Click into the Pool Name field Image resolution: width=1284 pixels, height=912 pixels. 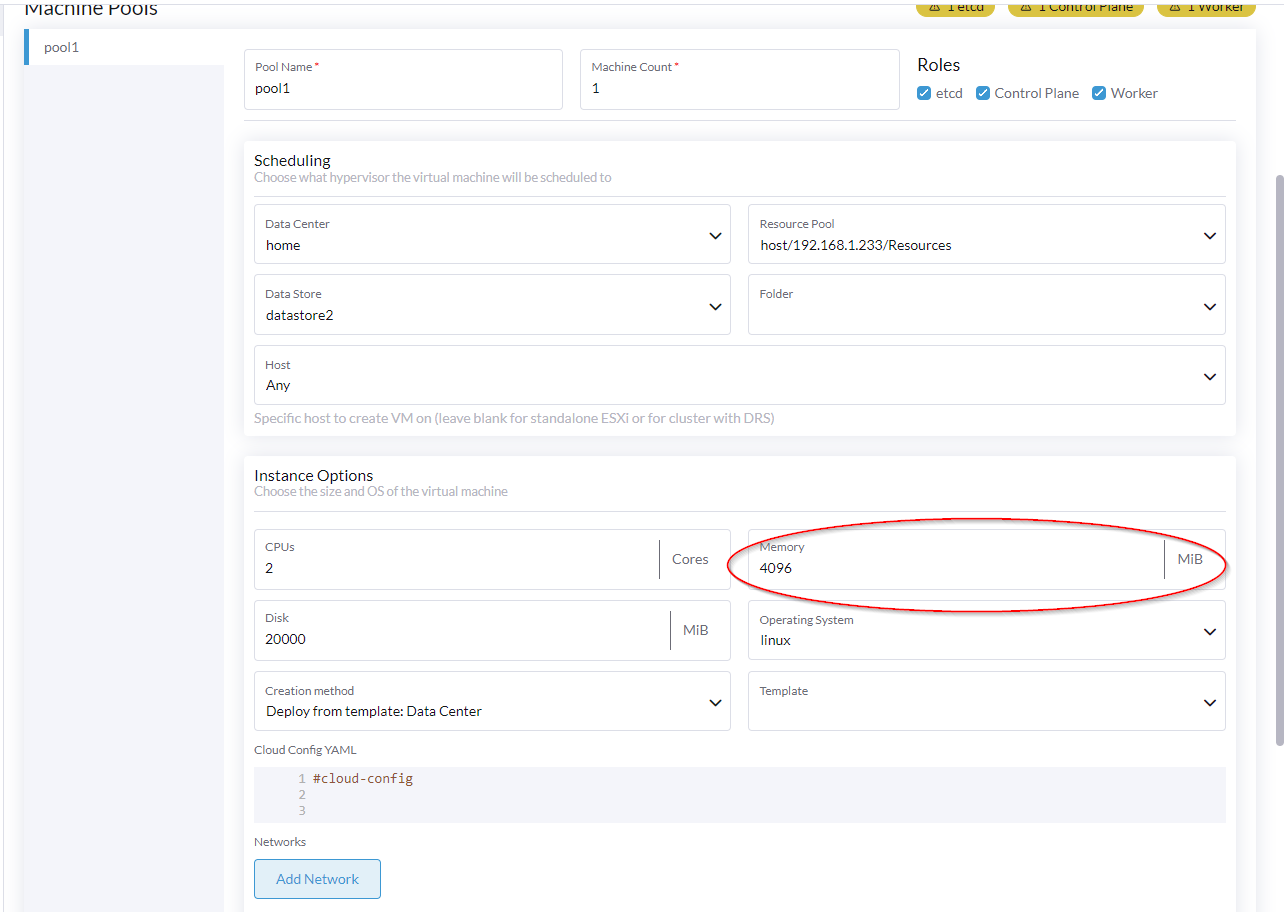coord(403,88)
